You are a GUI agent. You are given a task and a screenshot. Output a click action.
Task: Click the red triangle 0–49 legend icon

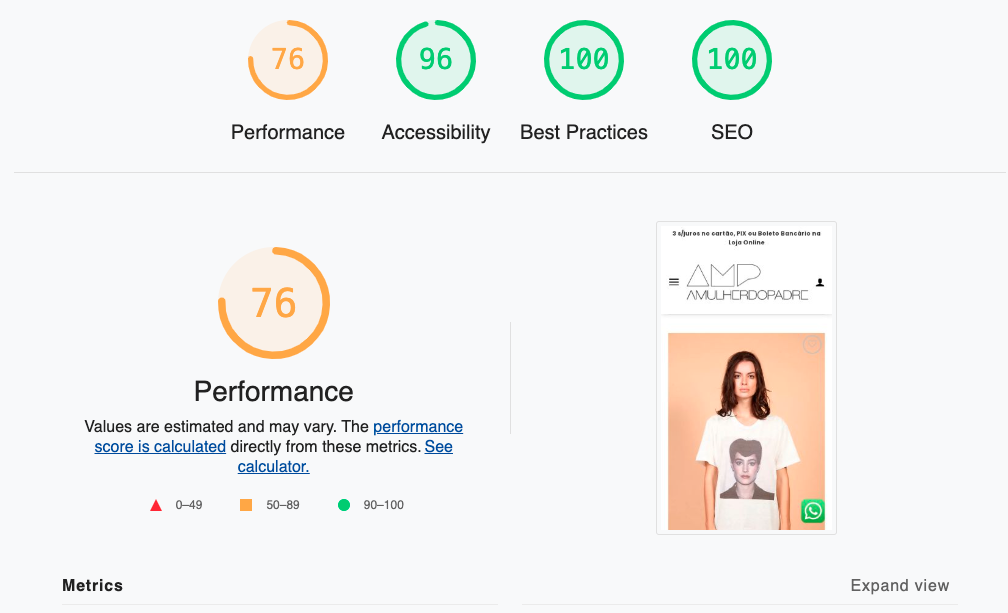(x=156, y=505)
